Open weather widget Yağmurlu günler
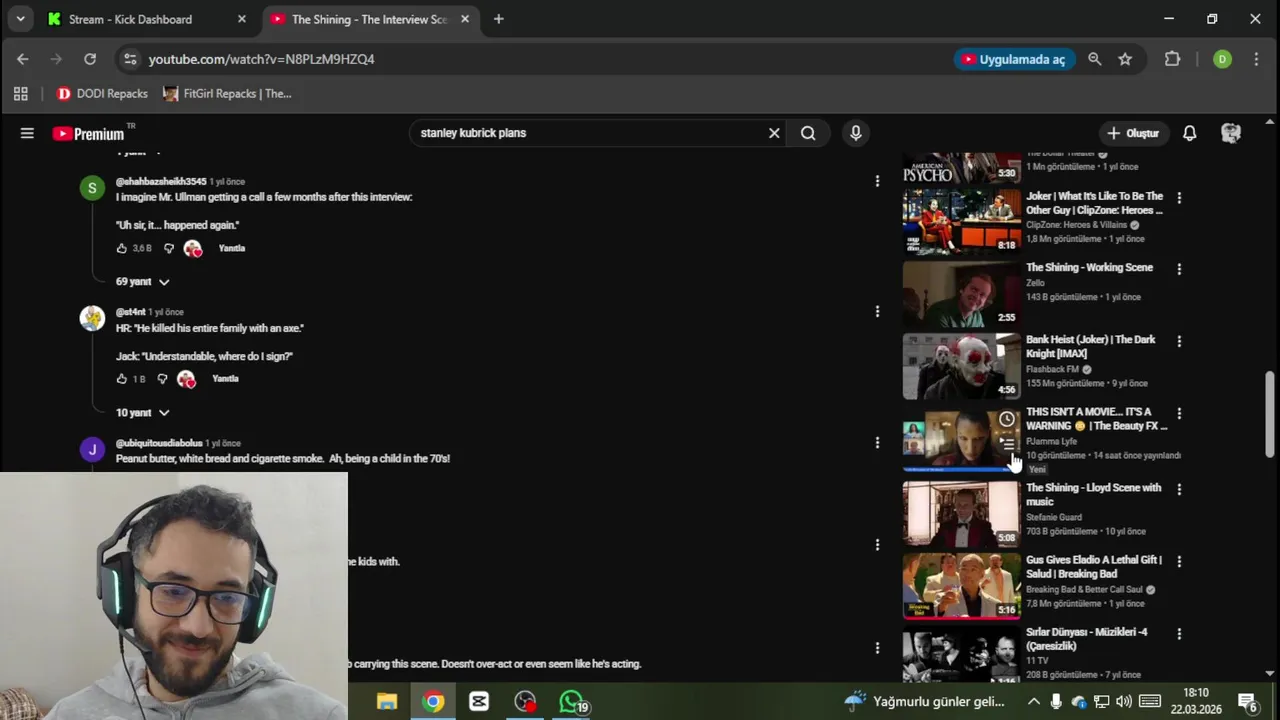The height and width of the screenshot is (720, 1280). (925, 702)
